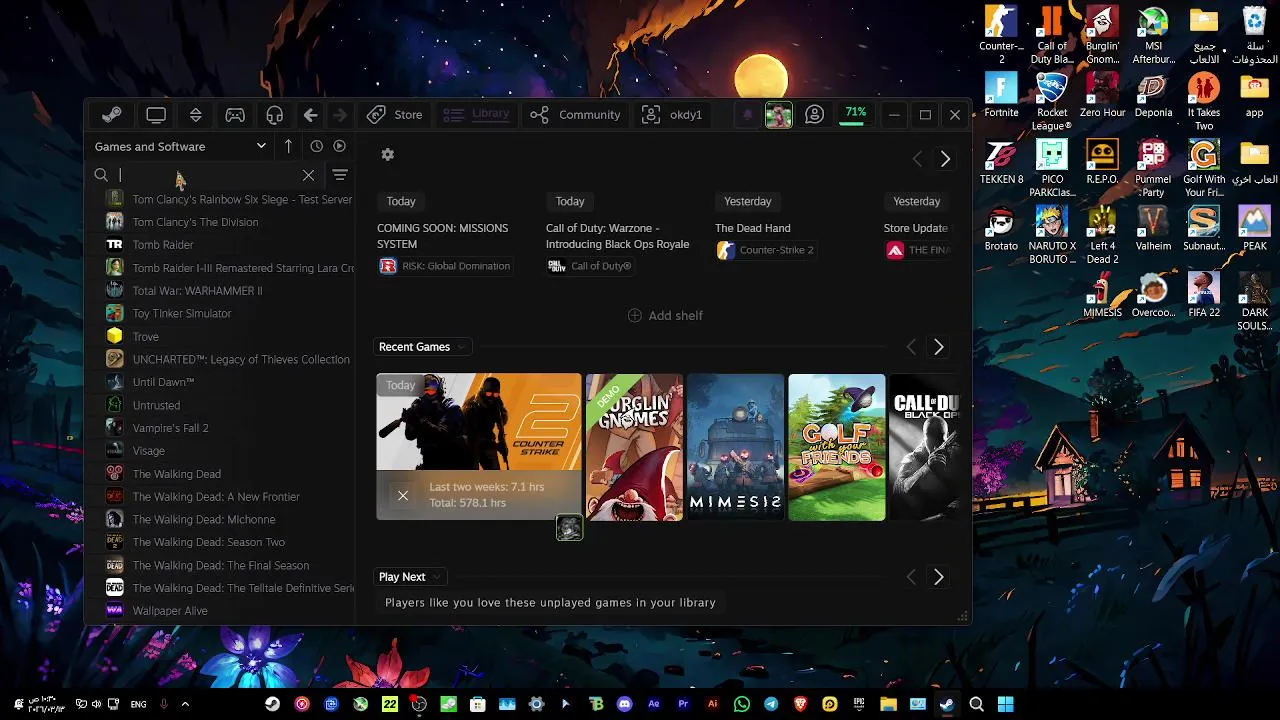Open the MIMESIS game tile
This screenshot has height=720, width=1280.
(x=735, y=447)
